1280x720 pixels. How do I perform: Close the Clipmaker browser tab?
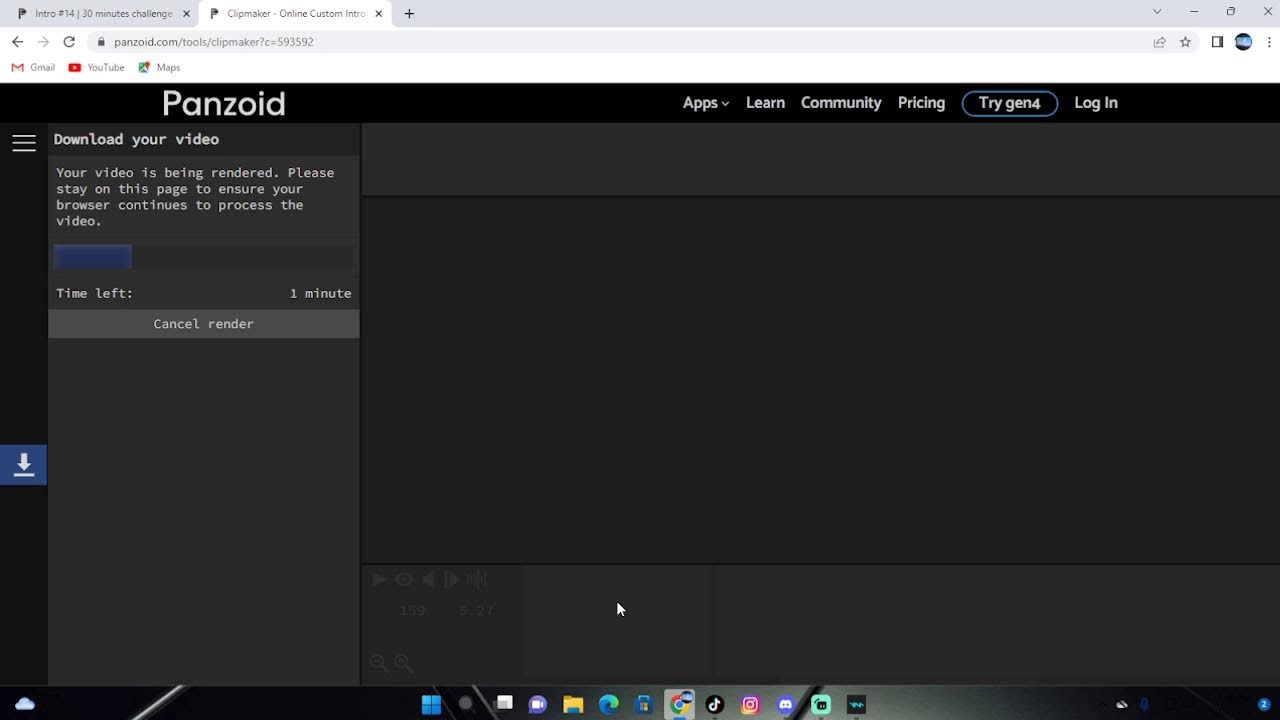(378, 14)
